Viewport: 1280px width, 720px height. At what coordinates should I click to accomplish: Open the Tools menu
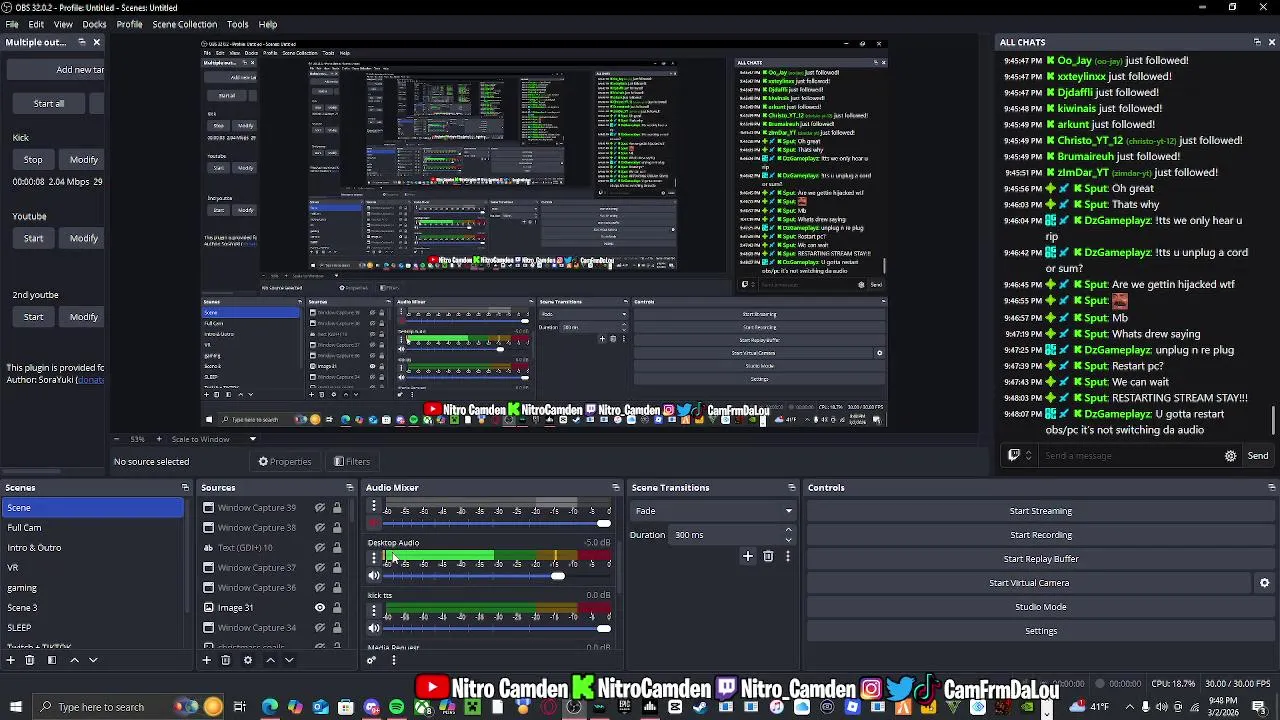[x=237, y=24]
